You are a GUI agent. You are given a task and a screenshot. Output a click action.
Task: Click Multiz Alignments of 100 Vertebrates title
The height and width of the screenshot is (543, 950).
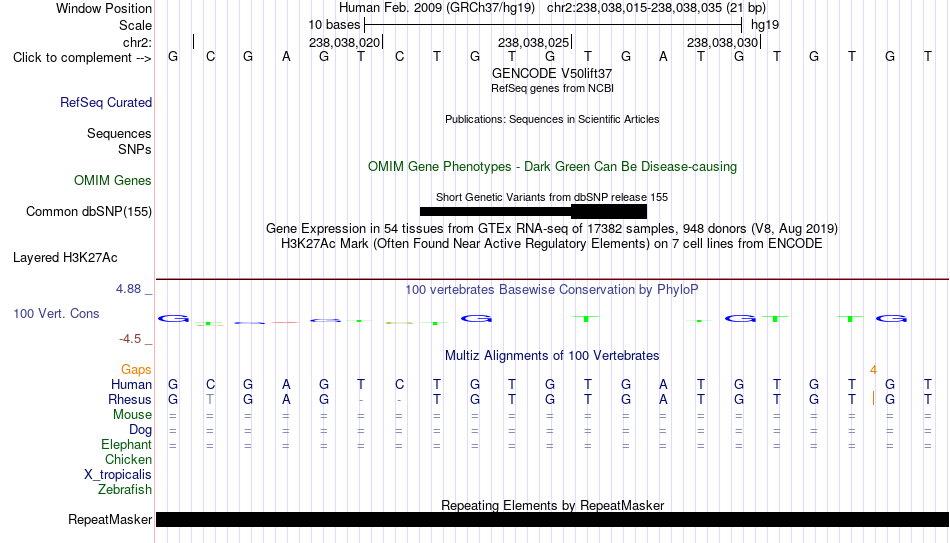(x=552, y=356)
